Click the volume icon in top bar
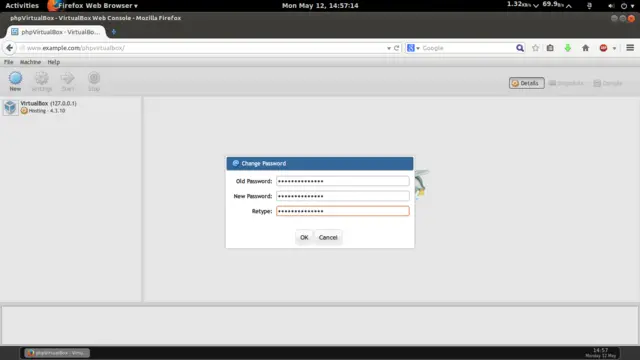Viewport: 640px width, 360px height. coord(611,6)
